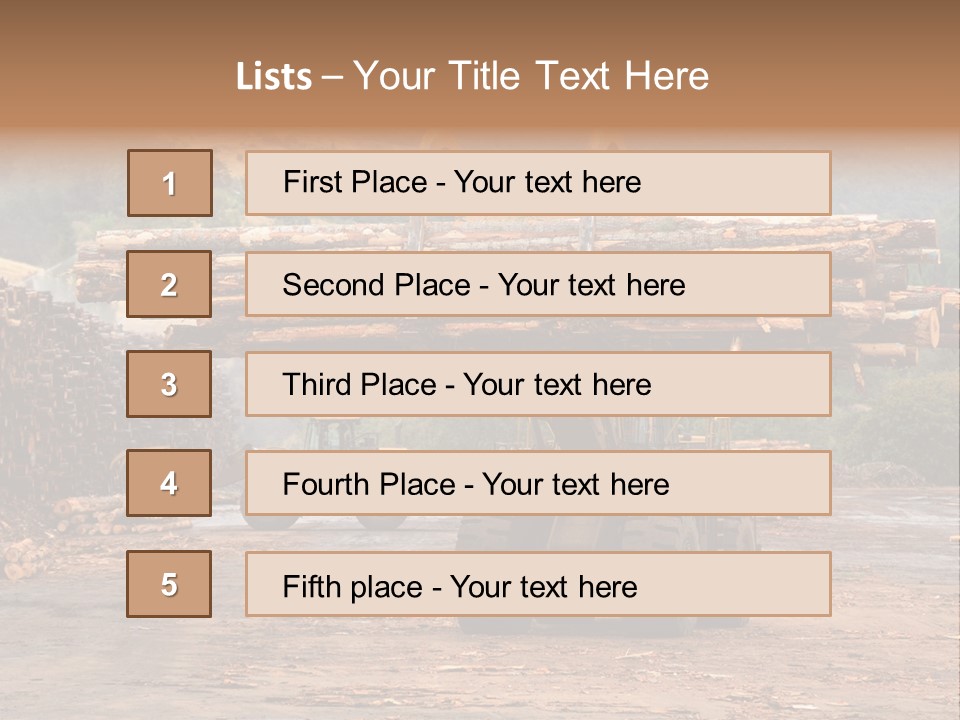Click the number 5 square
Viewport: 960px width, 720px height.
pos(169,584)
